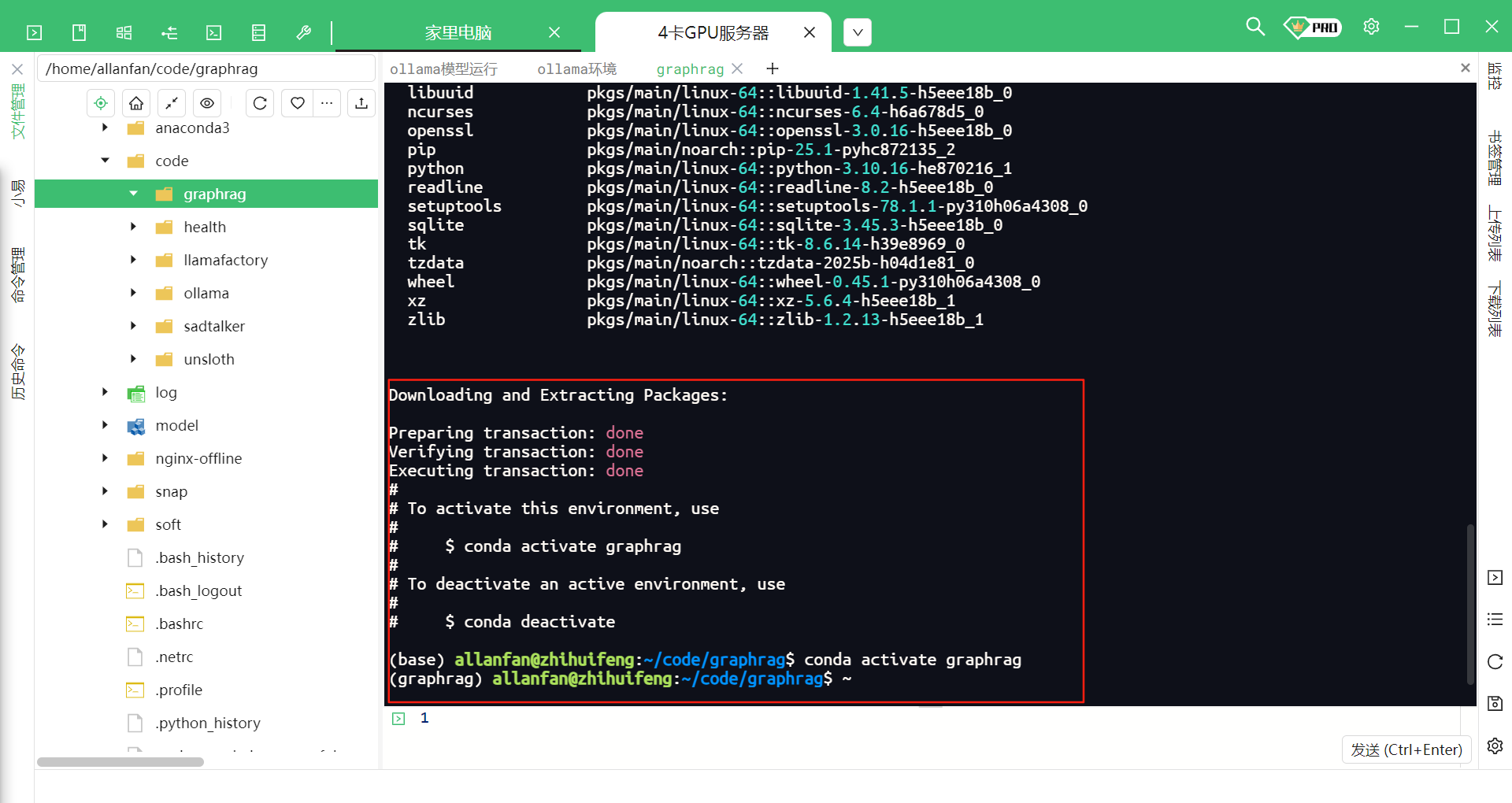Open the tab overview chevron dropdown
This screenshot has height=803, width=1512.
(x=857, y=31)
